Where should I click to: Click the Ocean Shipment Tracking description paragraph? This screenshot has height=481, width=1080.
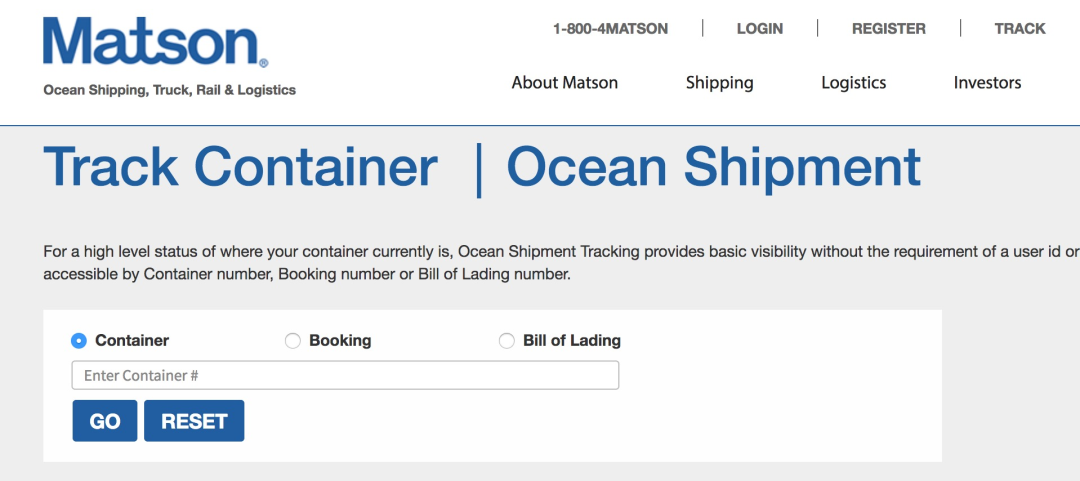(x=561, y=263)
